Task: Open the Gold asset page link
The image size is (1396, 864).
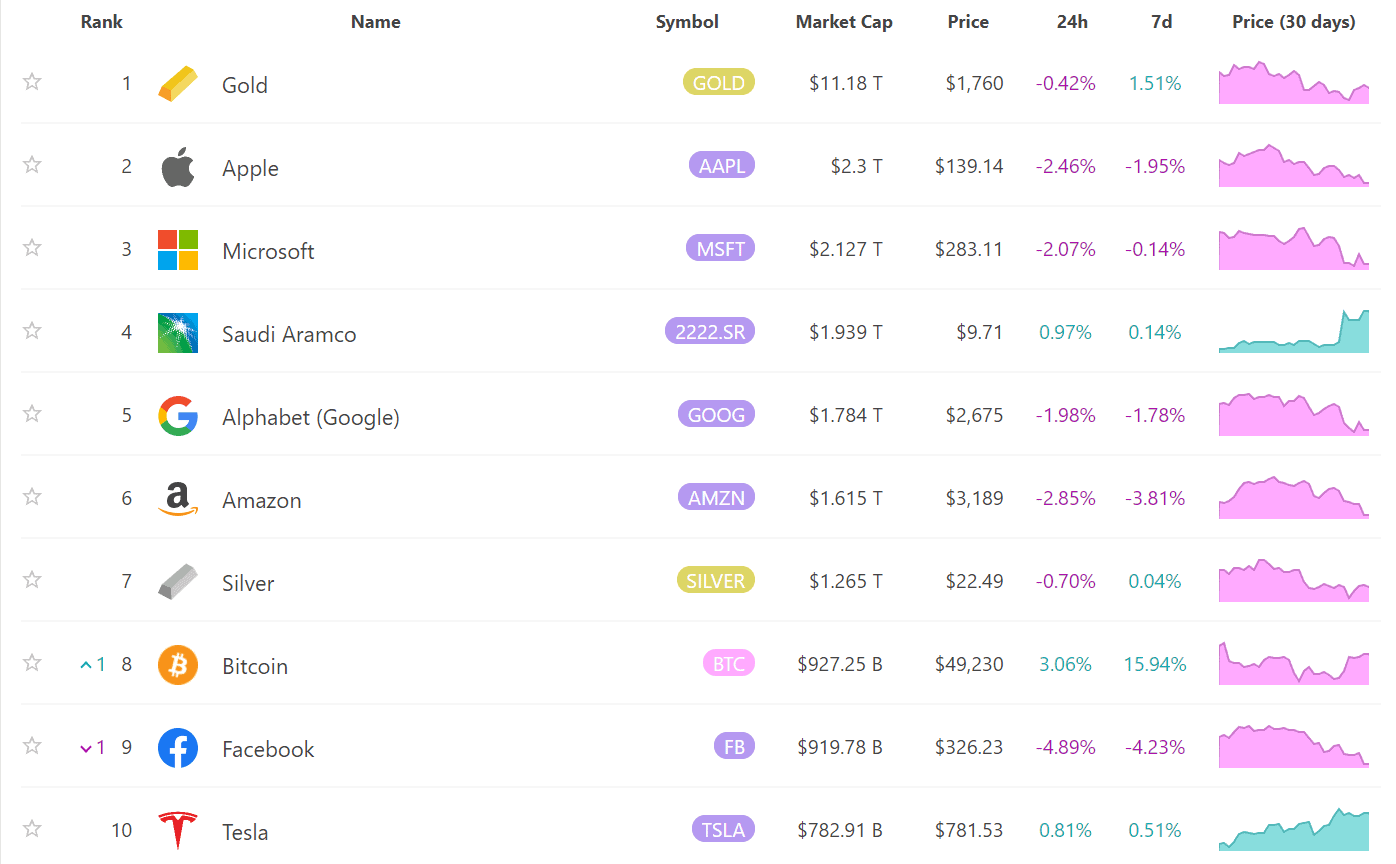Action: [245, 85]
